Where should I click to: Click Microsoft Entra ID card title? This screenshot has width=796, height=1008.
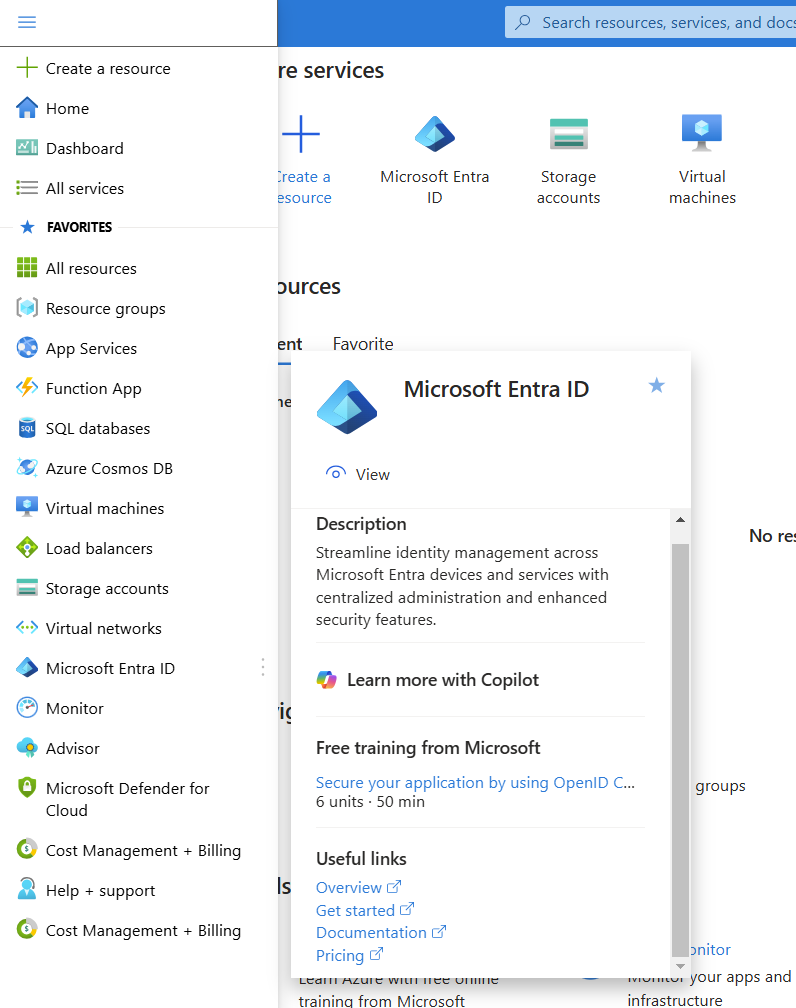point(496,389)
